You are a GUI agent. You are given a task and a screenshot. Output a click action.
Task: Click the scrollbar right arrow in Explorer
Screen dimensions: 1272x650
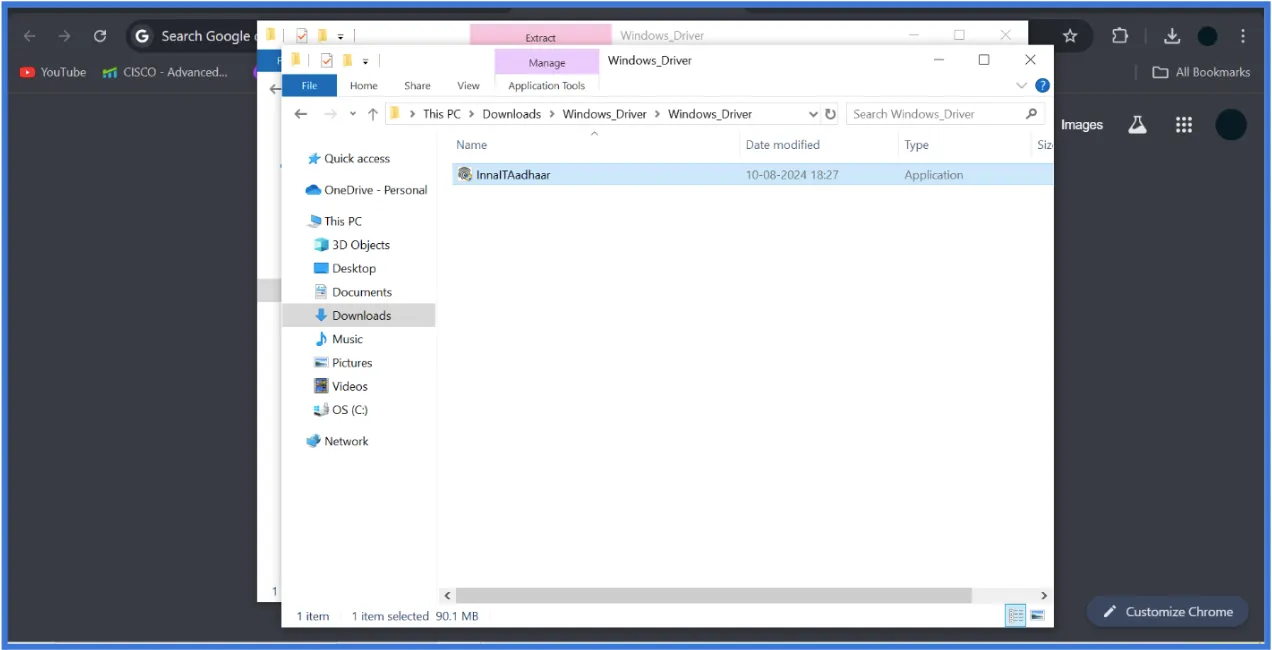tap(1044, 595)
